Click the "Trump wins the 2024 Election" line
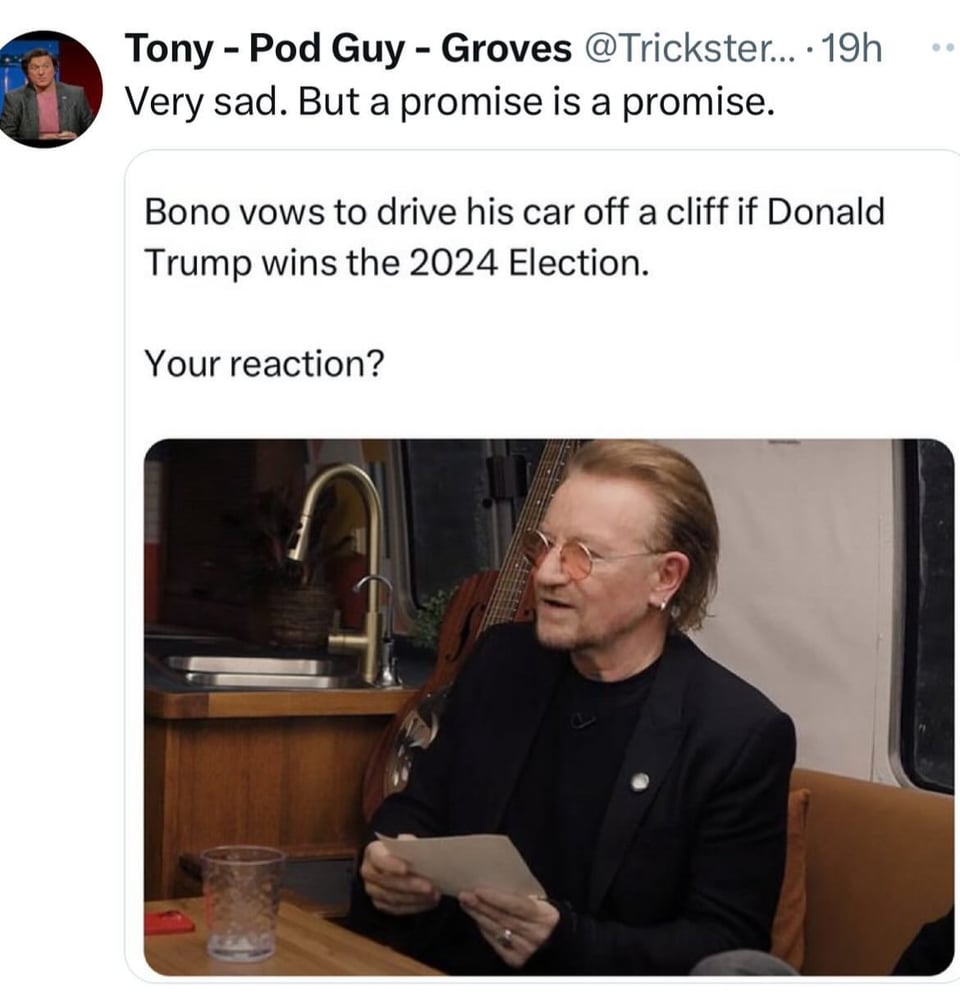This screenshot has width=960, height=996. 397,262
